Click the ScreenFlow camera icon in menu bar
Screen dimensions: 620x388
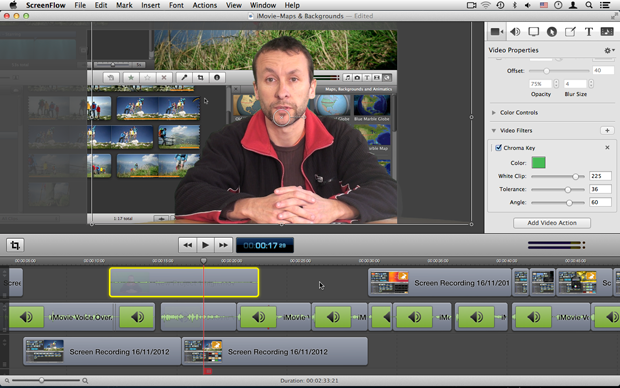[471, 5]
